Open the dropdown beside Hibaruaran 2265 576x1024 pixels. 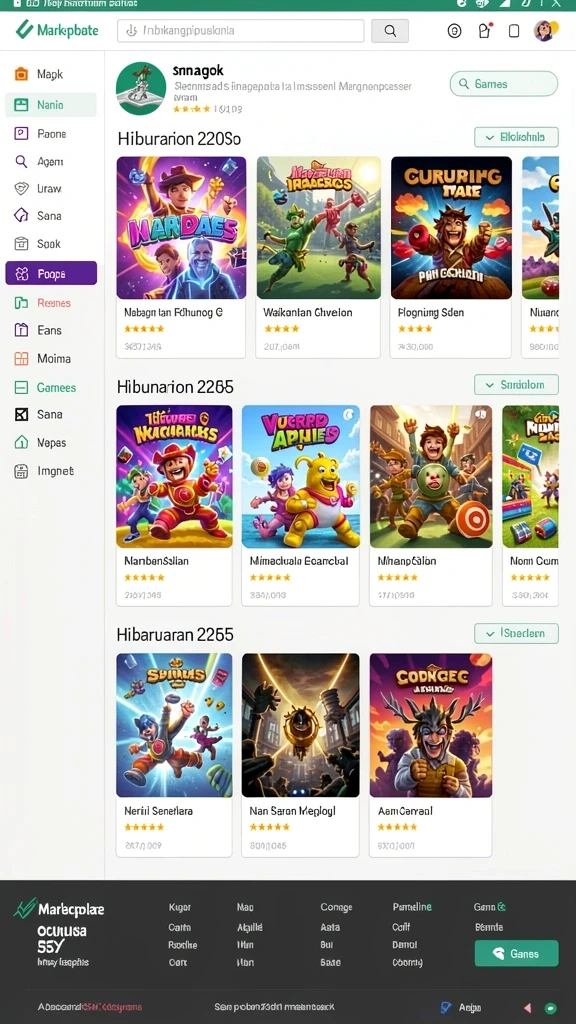[517, 633]
